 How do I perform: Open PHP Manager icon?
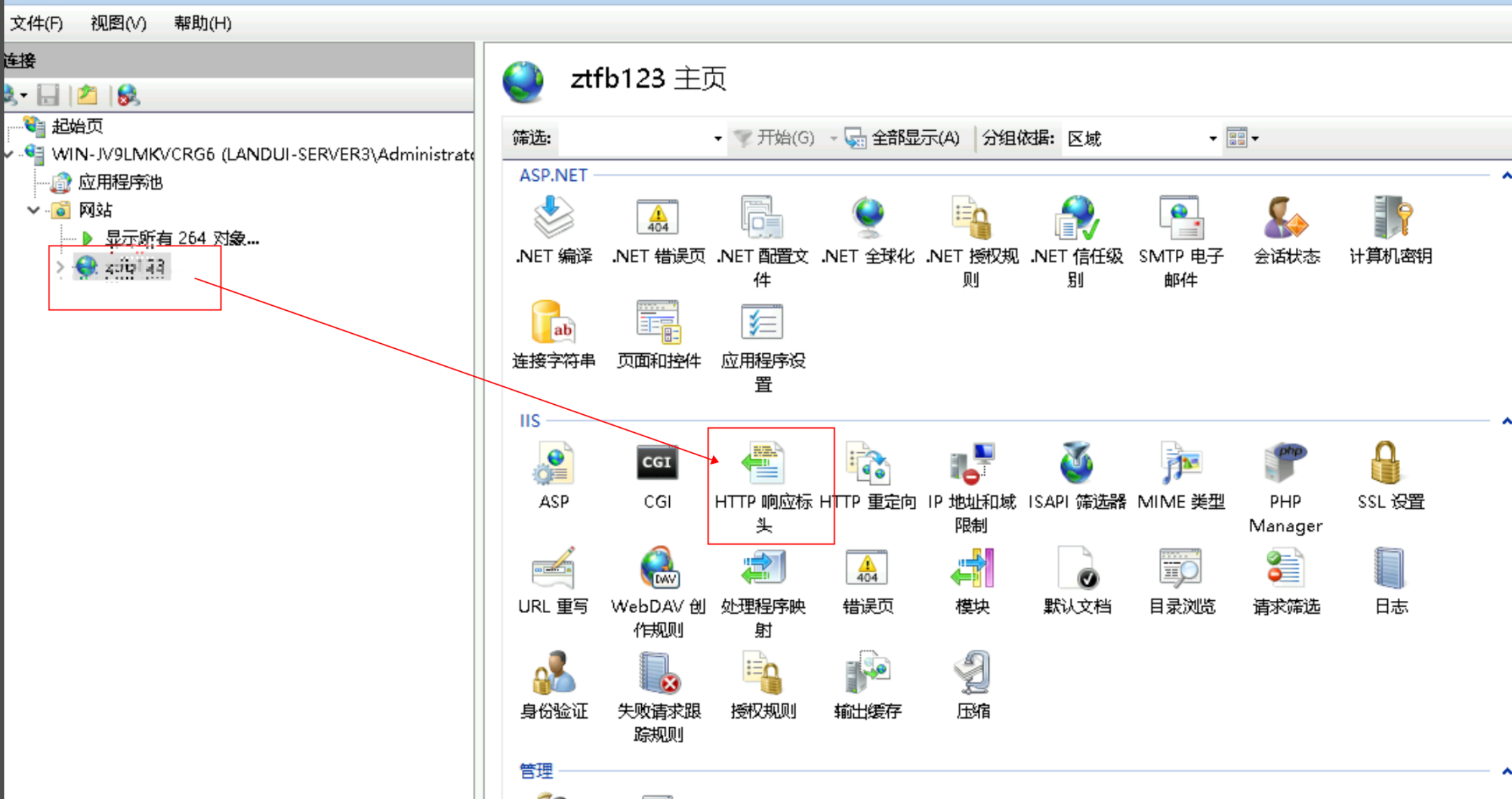click(x=1284, y=464)
